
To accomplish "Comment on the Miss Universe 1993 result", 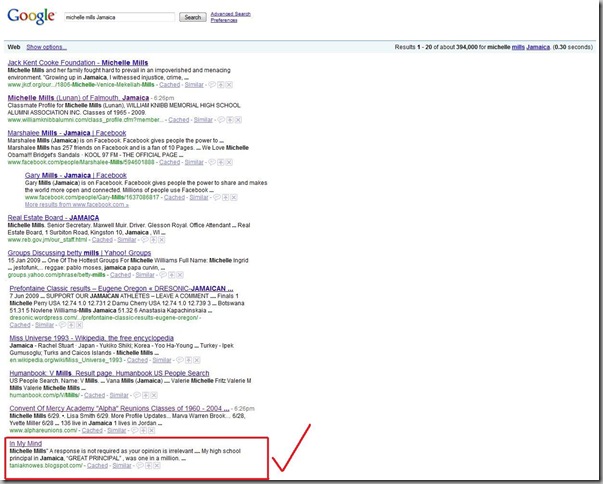I will point(180,360).
